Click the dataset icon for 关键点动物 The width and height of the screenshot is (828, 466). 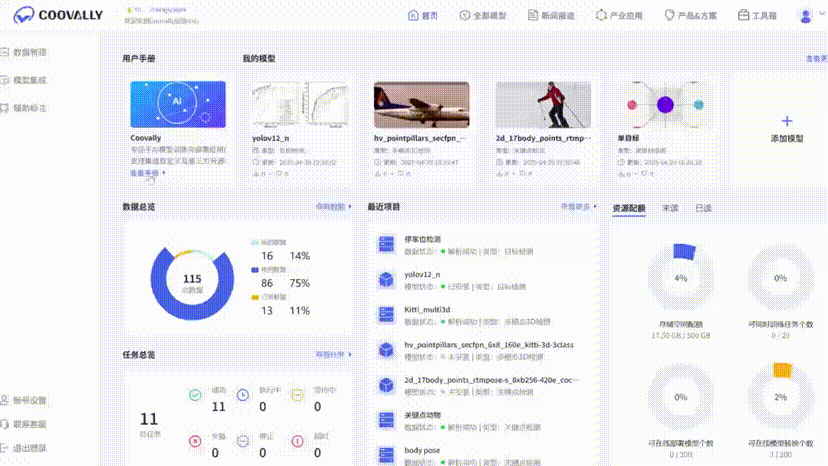pos(386,420)
